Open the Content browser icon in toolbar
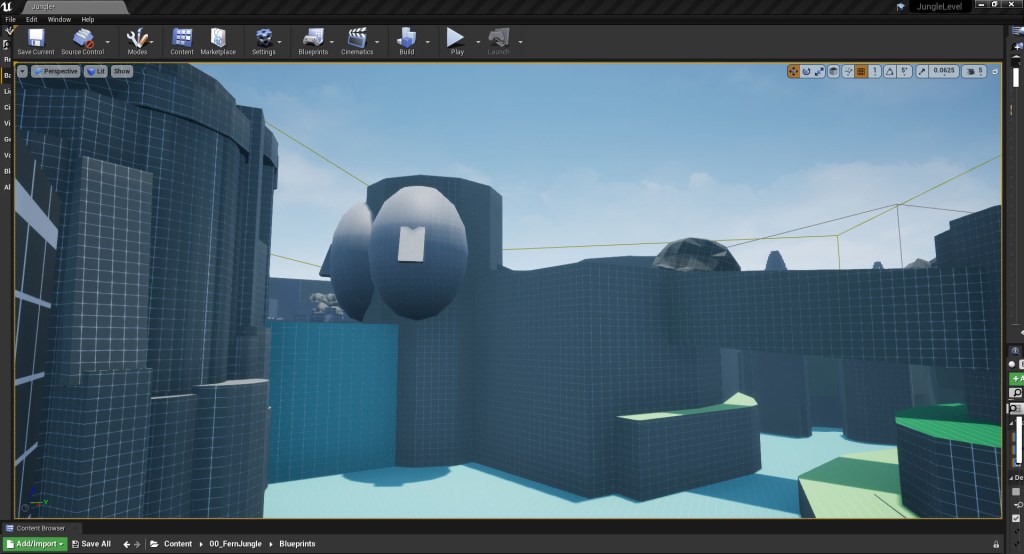Viewport: 1024px width, 554px height. click(182, 39)
